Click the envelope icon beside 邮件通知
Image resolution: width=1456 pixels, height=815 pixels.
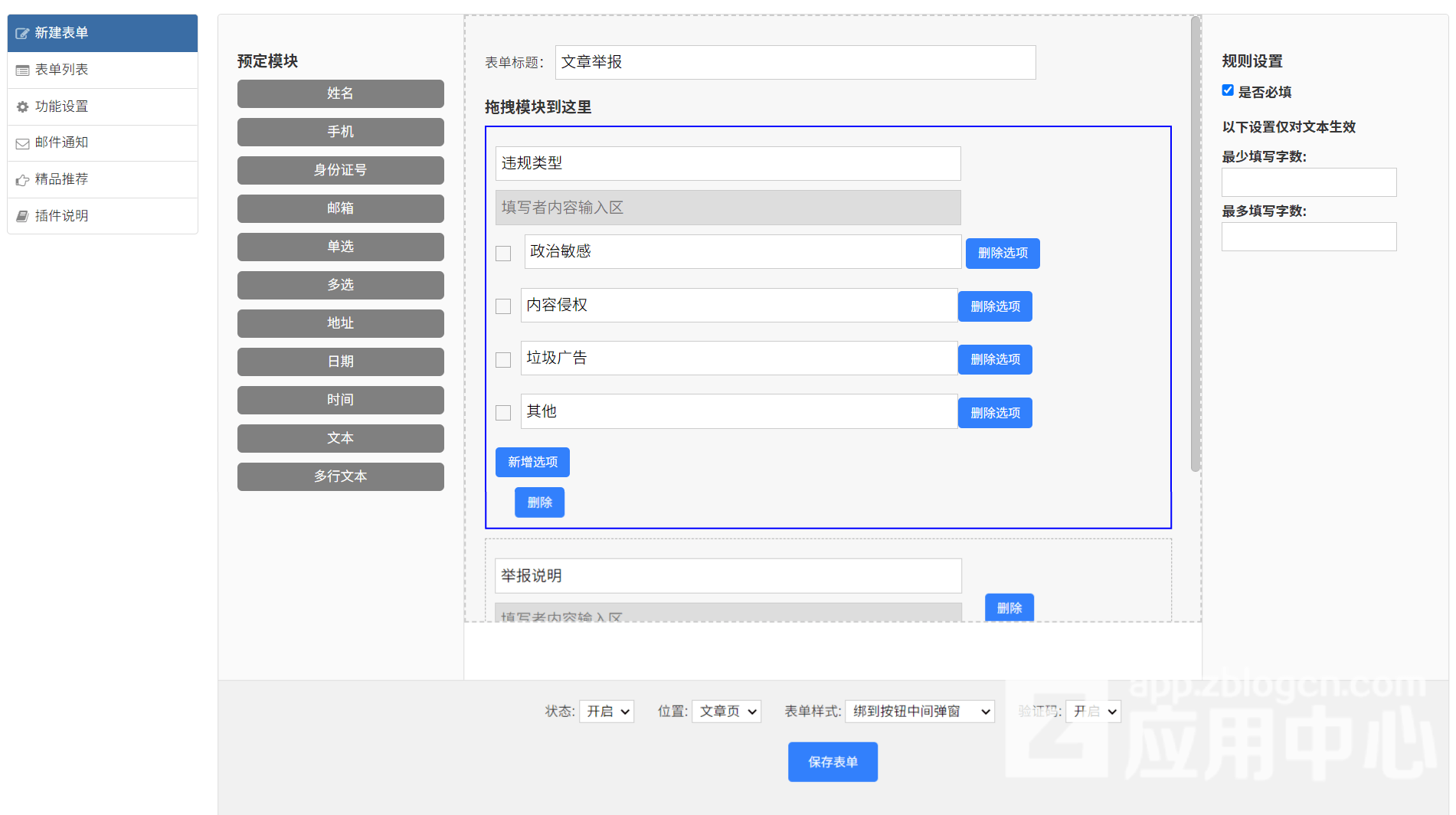pyautogui.click(x=22, y=143)
